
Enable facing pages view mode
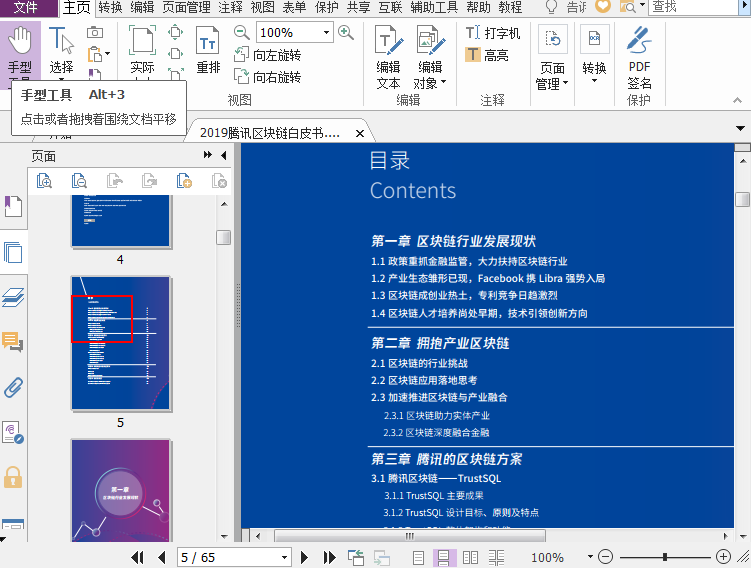point(470,557)
